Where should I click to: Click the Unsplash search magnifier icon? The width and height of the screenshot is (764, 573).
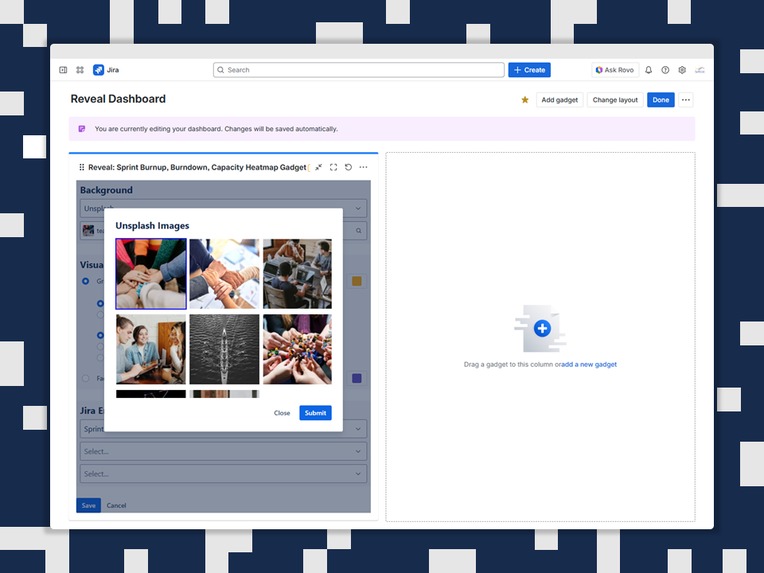point(359,231)
